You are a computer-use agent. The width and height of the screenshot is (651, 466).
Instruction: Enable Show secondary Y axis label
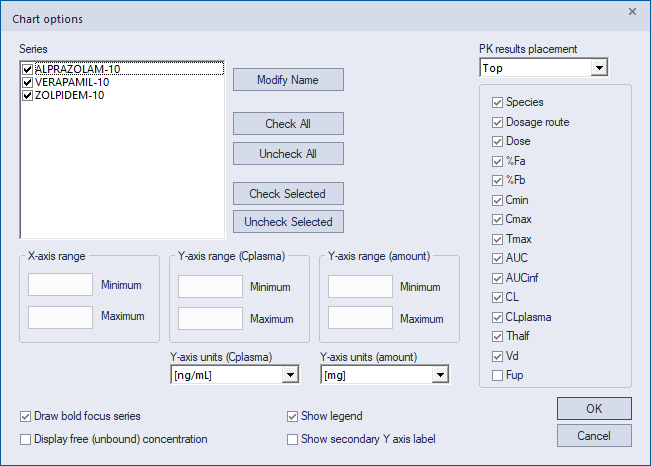(292, 439)
